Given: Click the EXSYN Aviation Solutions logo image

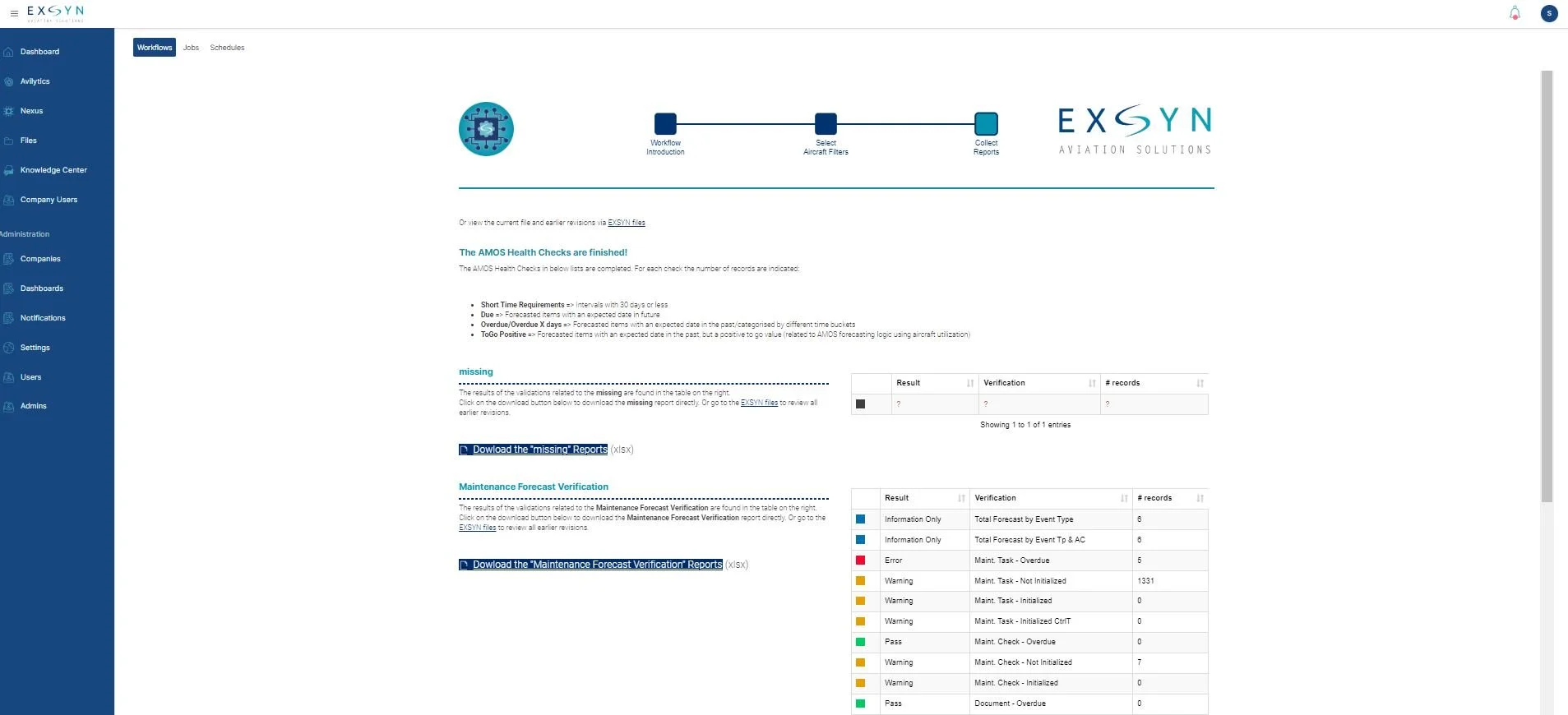Looking at the screenshot, I should pos(1135,129).
